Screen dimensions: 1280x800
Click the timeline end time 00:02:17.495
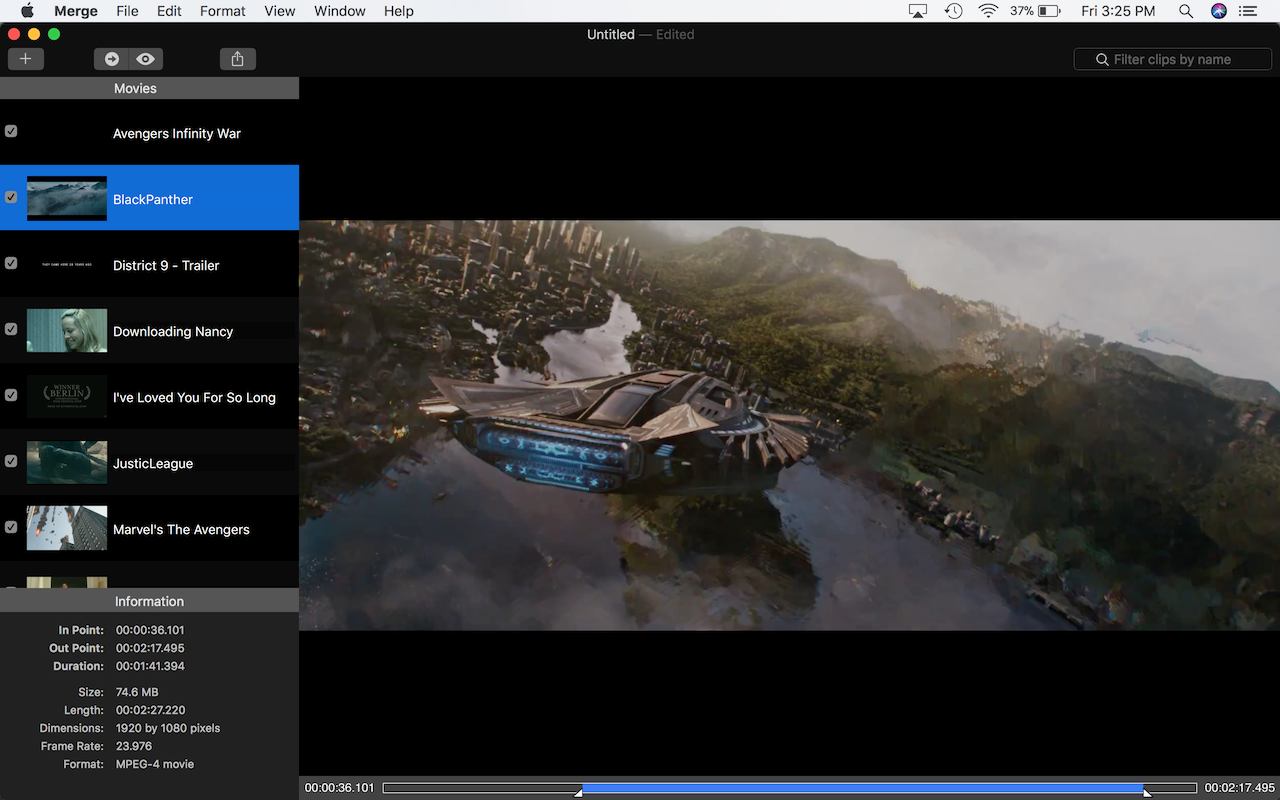pos(1240,788)
